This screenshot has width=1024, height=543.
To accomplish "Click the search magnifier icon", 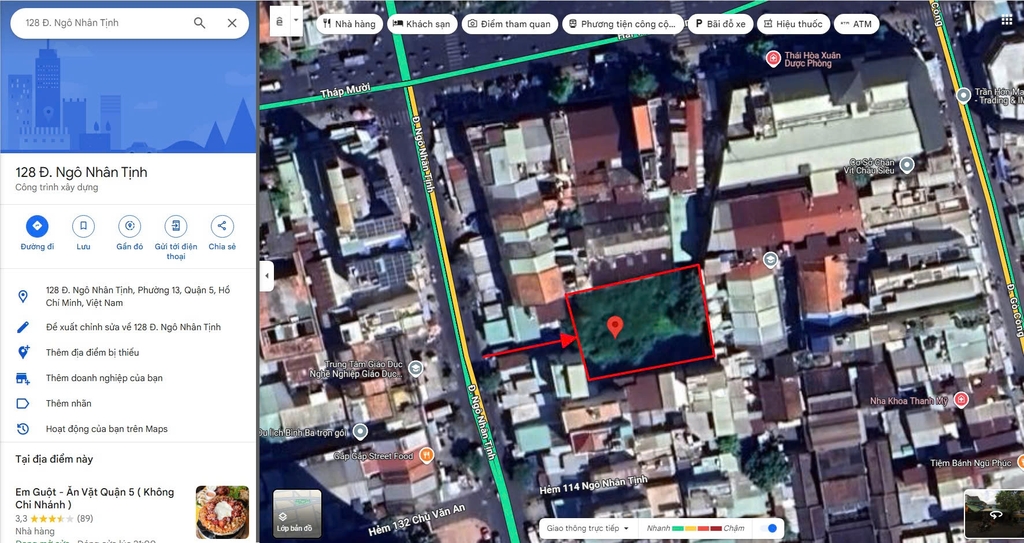I will [199, 23].
